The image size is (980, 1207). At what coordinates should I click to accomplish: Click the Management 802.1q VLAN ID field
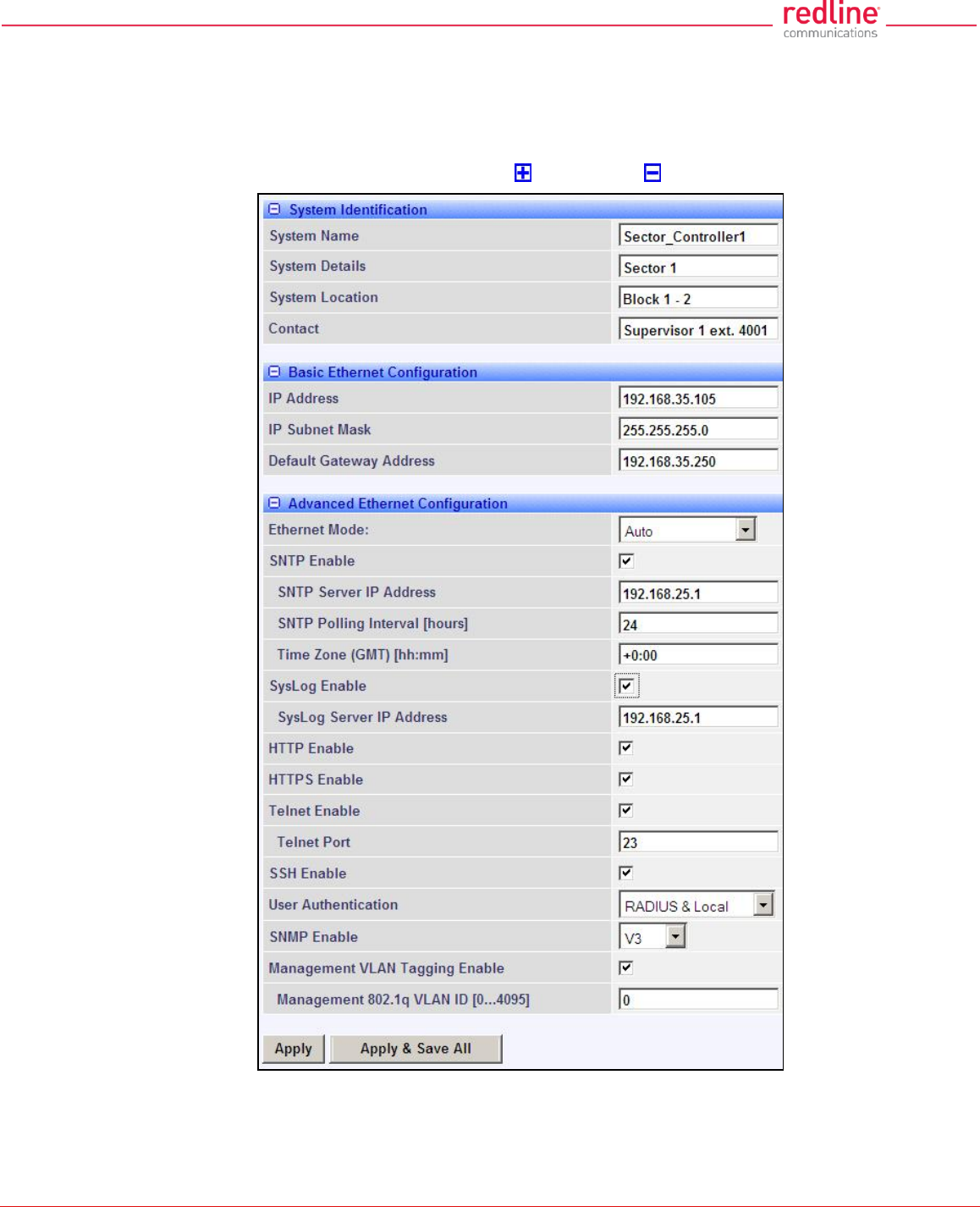point(698,999)
